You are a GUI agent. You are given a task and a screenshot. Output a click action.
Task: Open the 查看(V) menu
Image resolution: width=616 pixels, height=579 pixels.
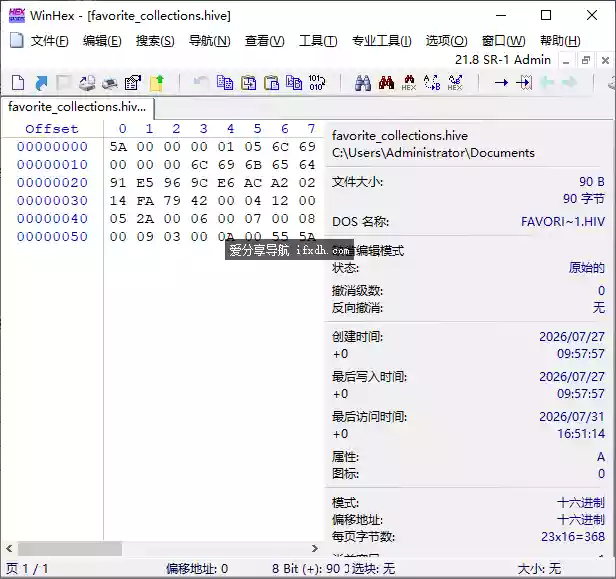(x=264, y=41)
